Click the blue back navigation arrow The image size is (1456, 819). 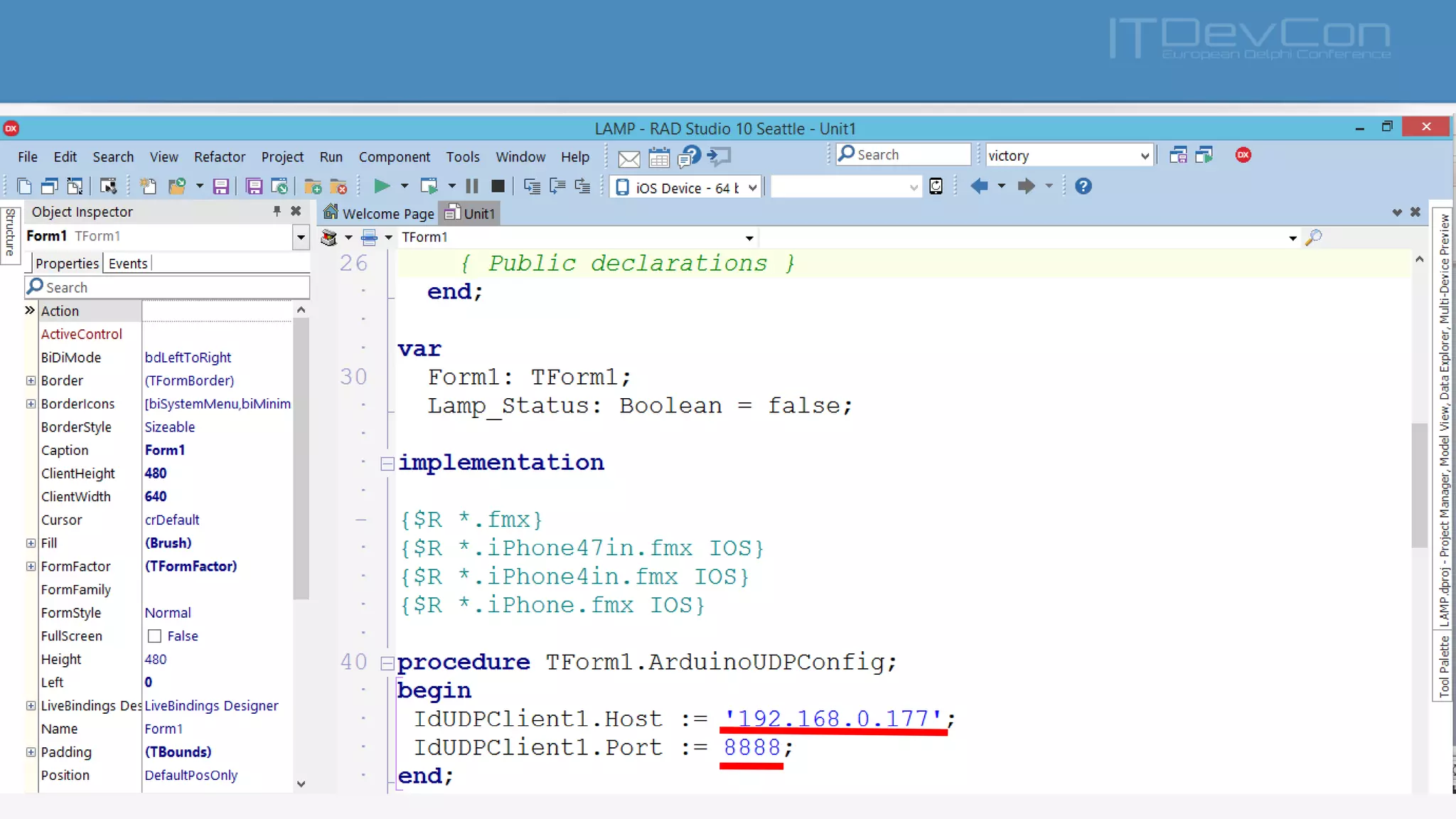click(x=979, y=186)
